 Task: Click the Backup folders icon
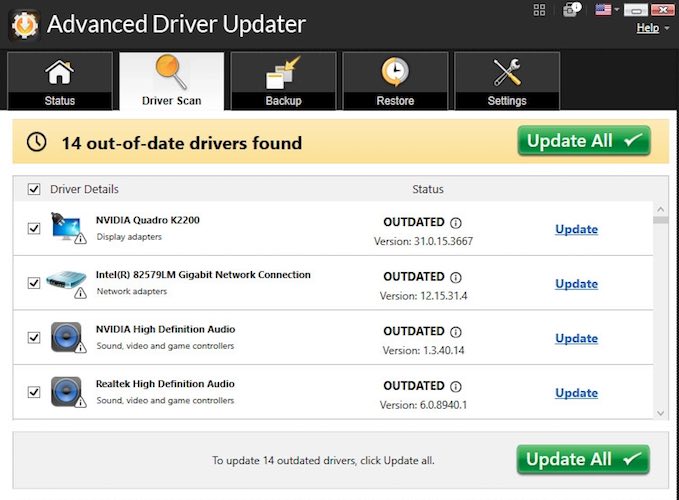pyautogui.click(x=282, y=72)
